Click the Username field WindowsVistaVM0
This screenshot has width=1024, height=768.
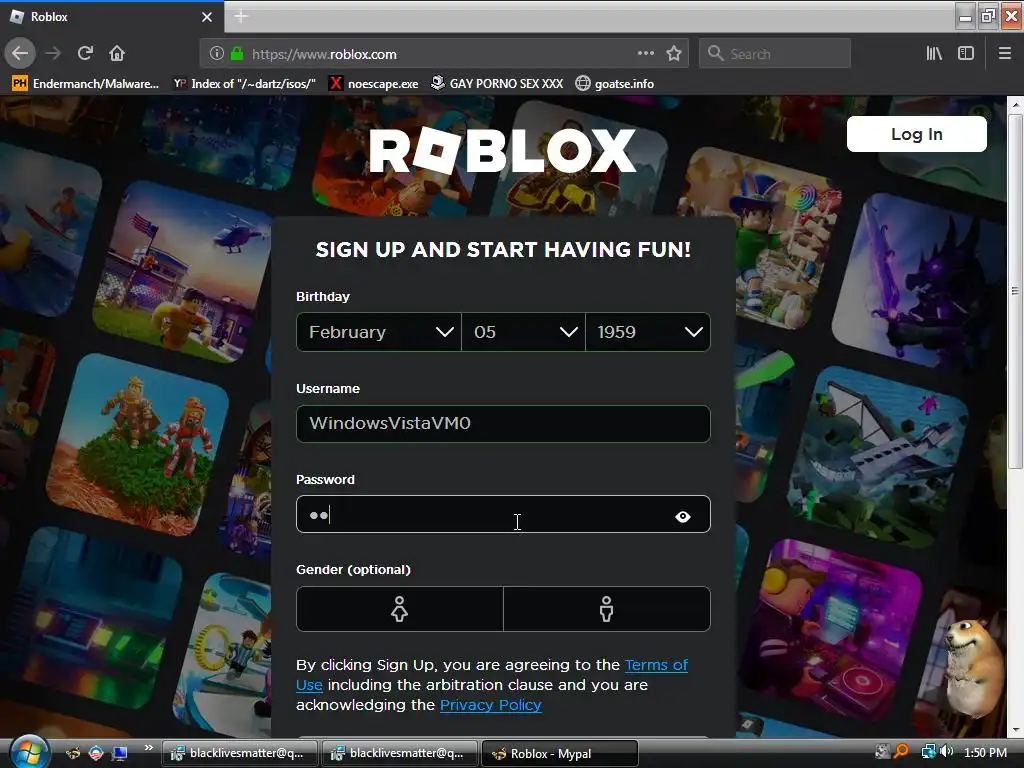coord(503,423)
